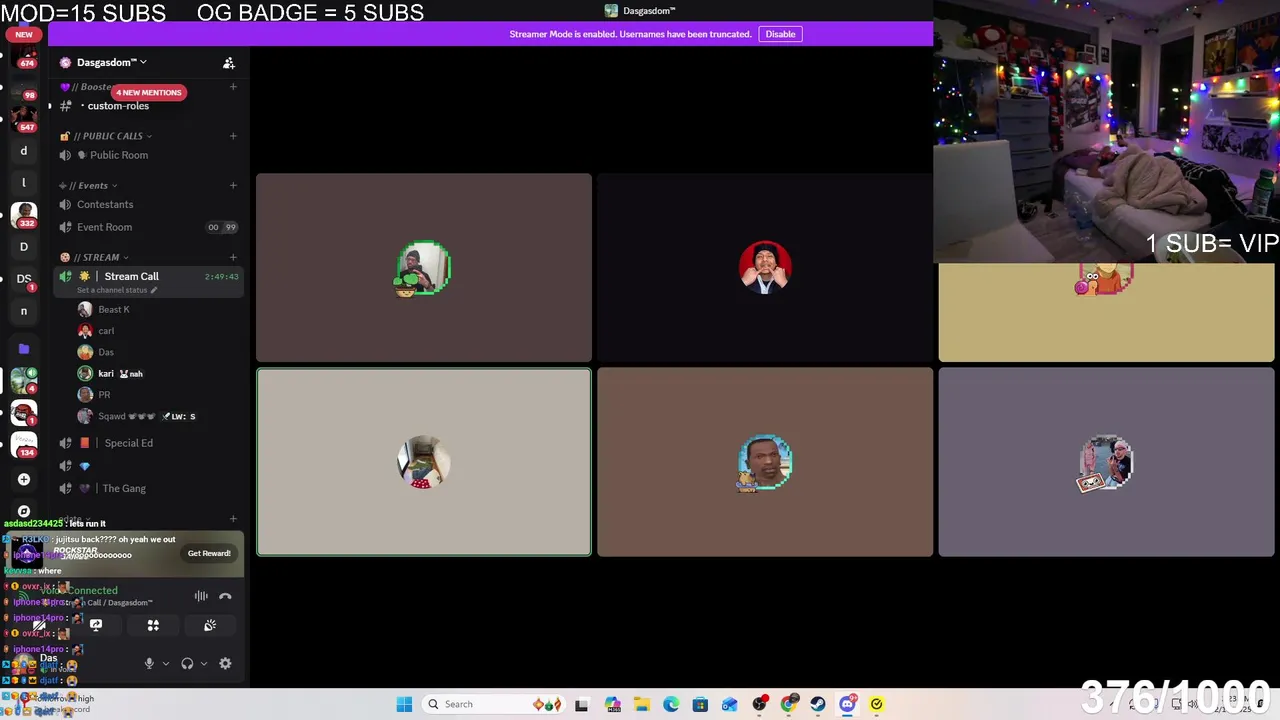
Task: Join the diamond emoji voice channel
Action: coord(148,466)
